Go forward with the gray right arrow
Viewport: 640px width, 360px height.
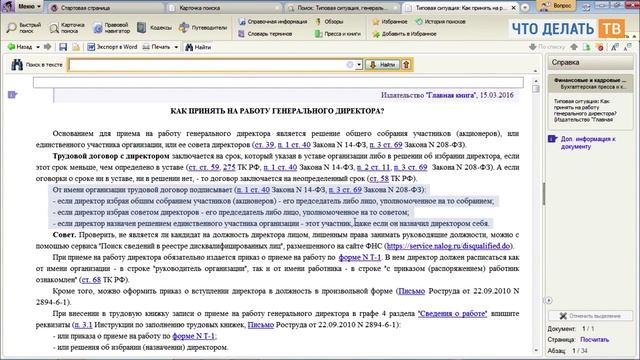click(47, 47)
